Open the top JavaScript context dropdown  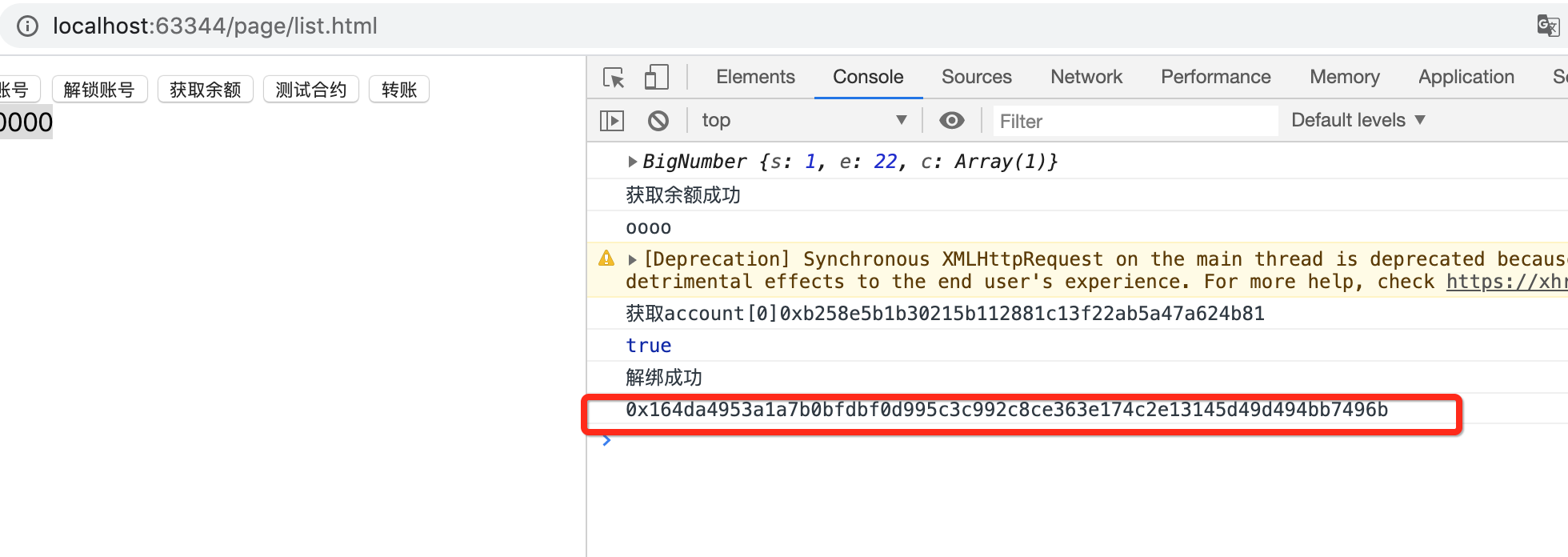click(805, 120)
